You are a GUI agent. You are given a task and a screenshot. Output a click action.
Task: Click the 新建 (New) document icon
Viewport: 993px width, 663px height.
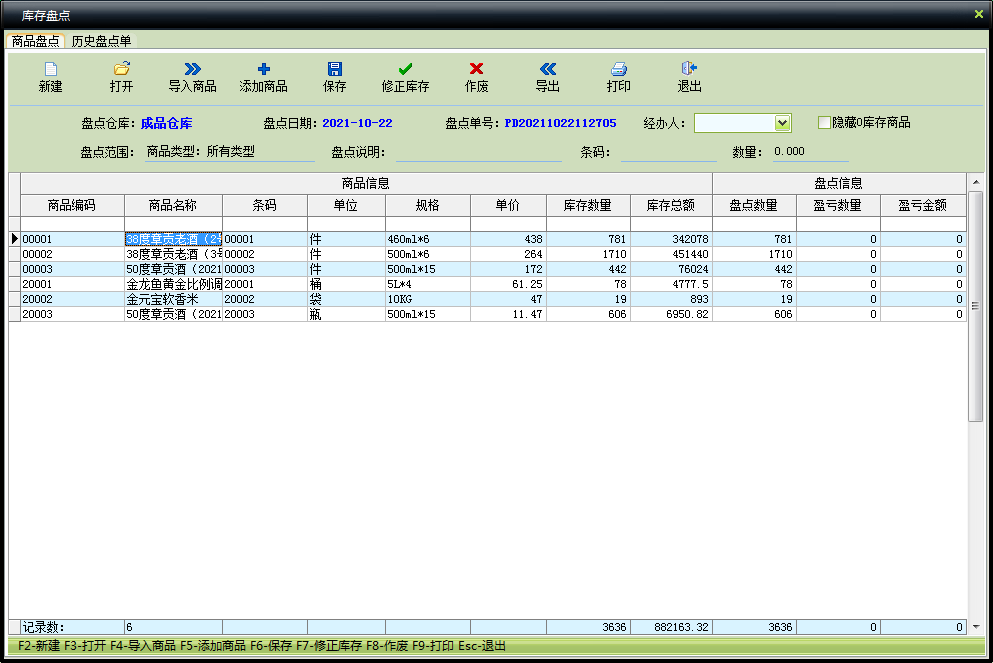pyautogui.click(x=51, y=68)
